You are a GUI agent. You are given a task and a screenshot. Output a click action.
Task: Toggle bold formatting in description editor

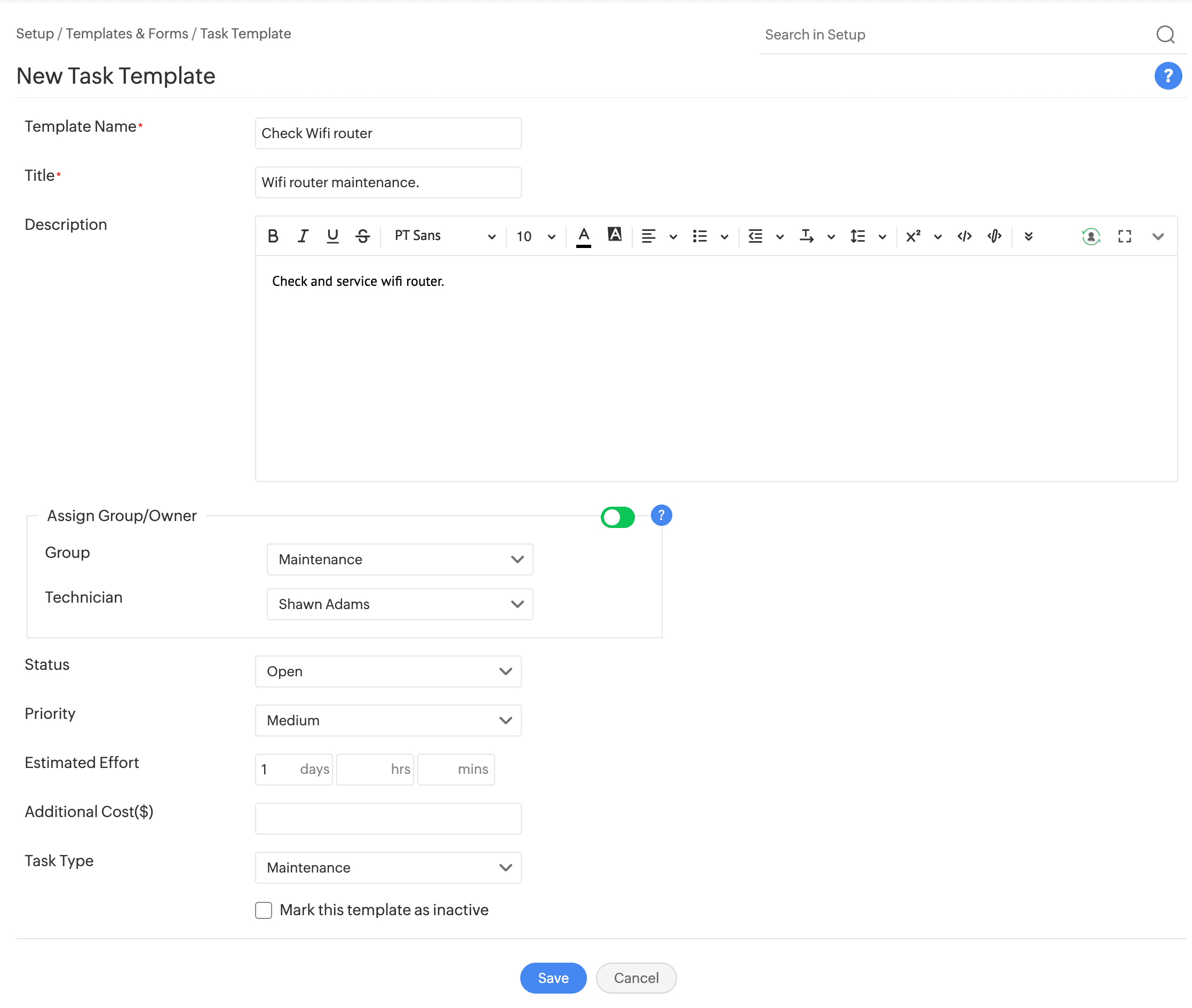point(273,236)
